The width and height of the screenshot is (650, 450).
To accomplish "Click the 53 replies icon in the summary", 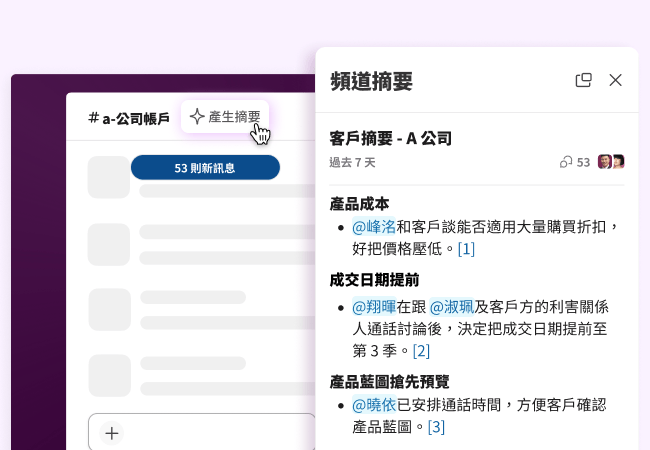I will tap(566, 162).
